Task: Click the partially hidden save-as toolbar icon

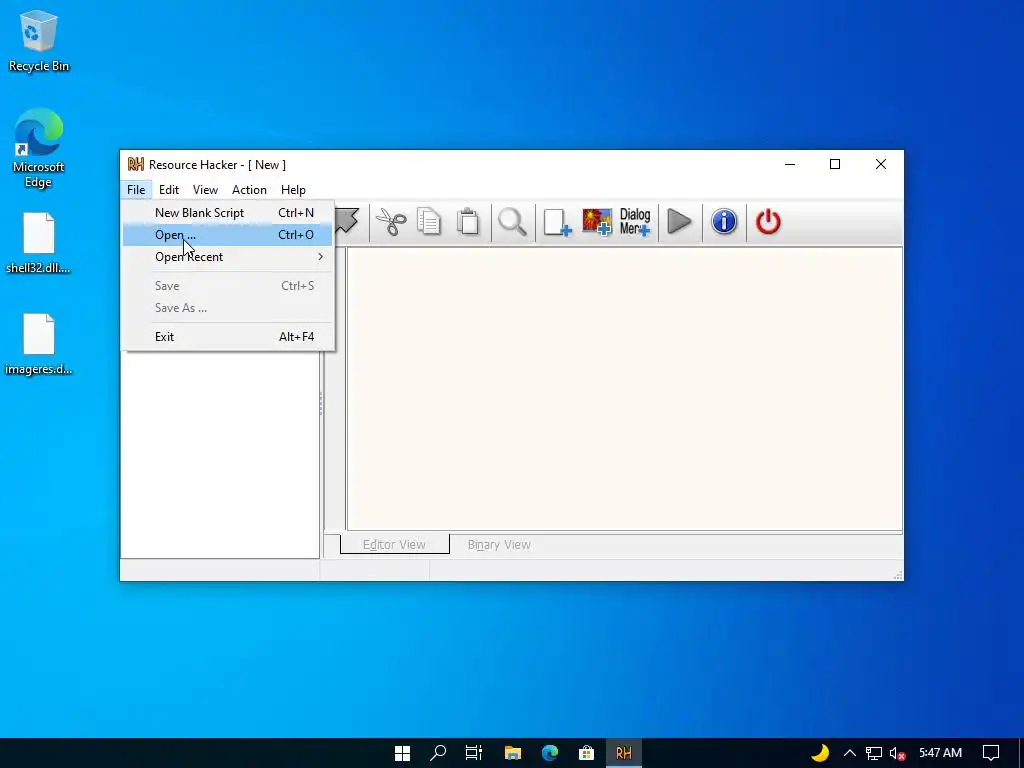Action: pos(347,221)
